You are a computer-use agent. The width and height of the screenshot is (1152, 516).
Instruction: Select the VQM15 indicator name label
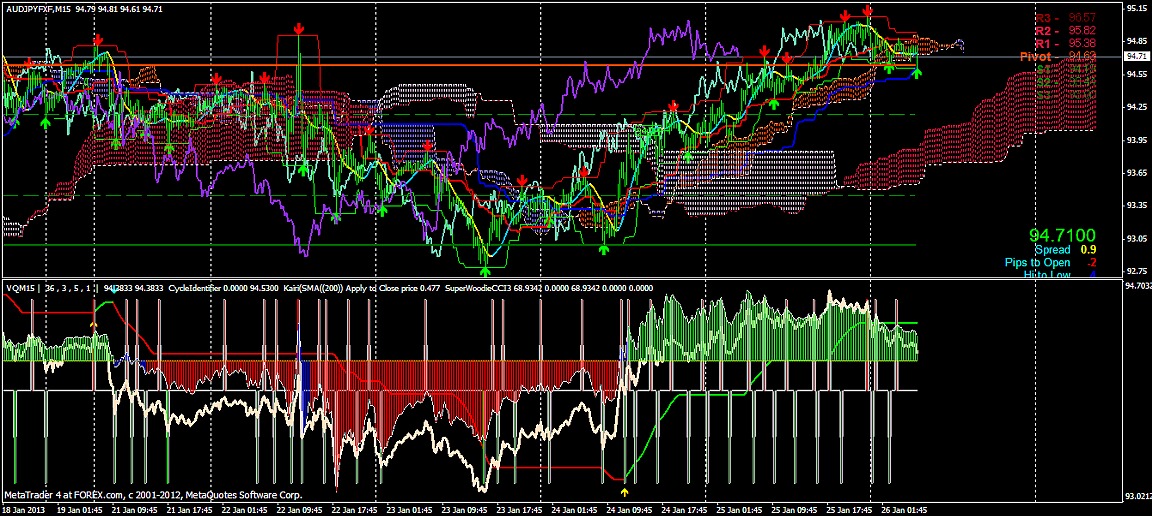pos(20,288)
